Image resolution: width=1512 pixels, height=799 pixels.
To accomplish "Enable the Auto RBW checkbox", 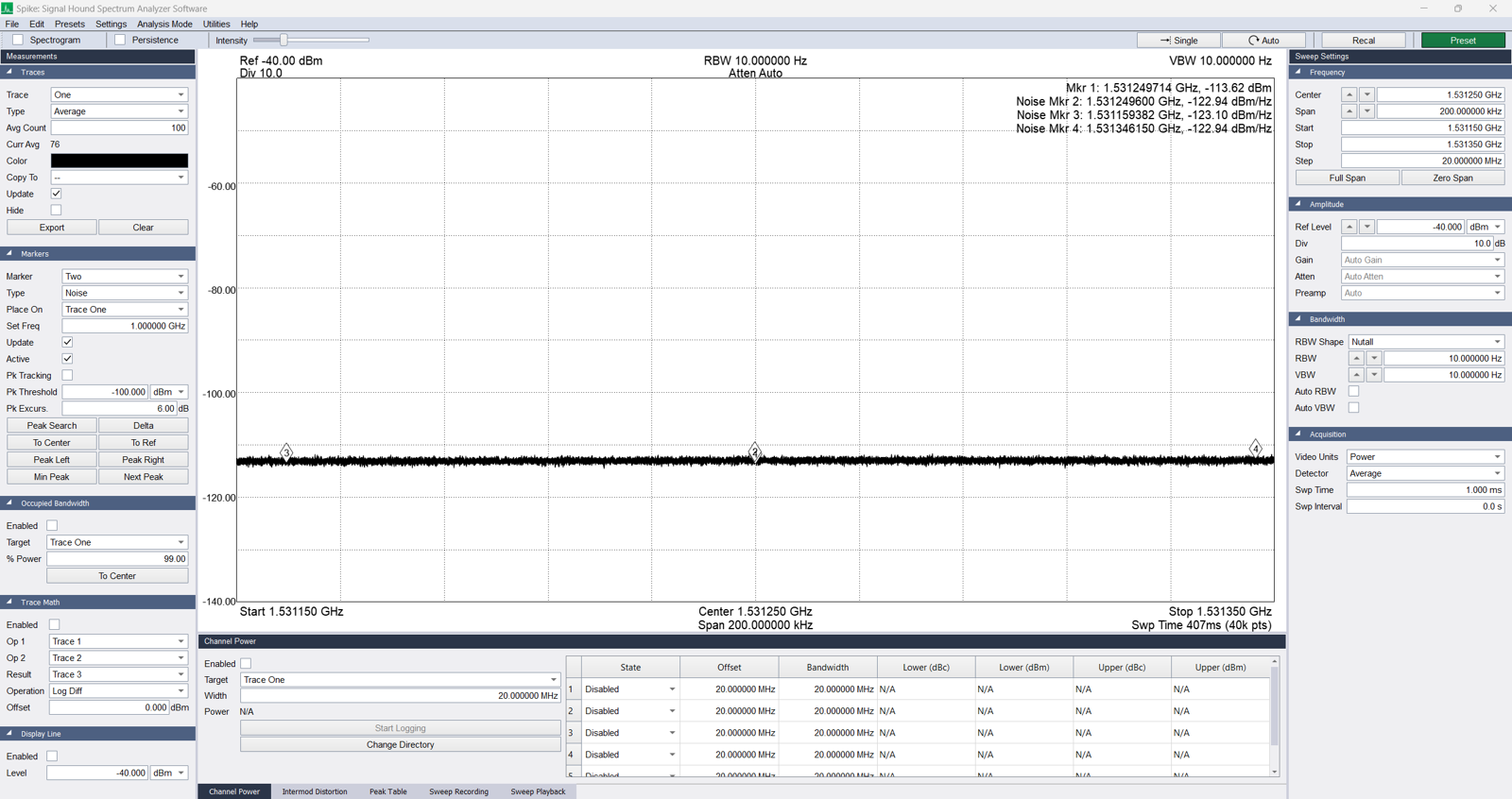I will [x=1353, y=392].
